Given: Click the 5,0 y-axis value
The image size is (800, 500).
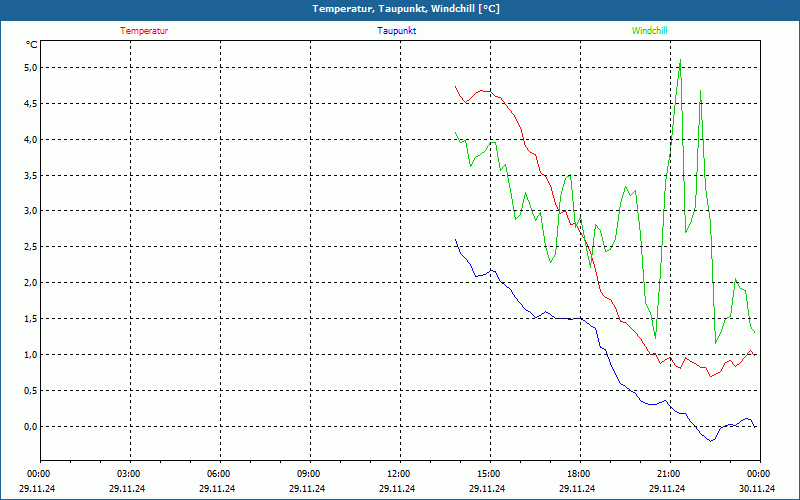Looking at the screenshot, I should [x=31, y=68].
